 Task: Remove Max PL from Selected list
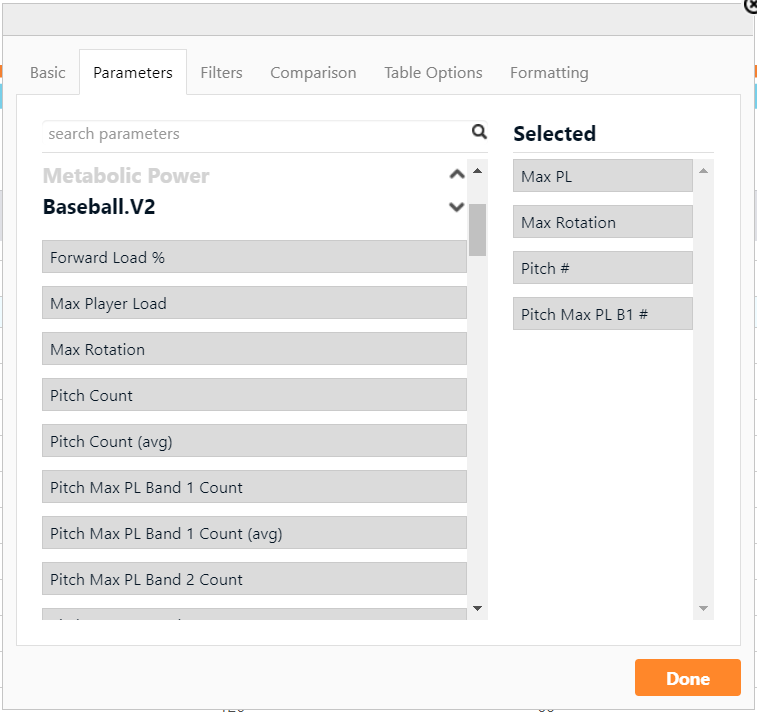point(602,176)
